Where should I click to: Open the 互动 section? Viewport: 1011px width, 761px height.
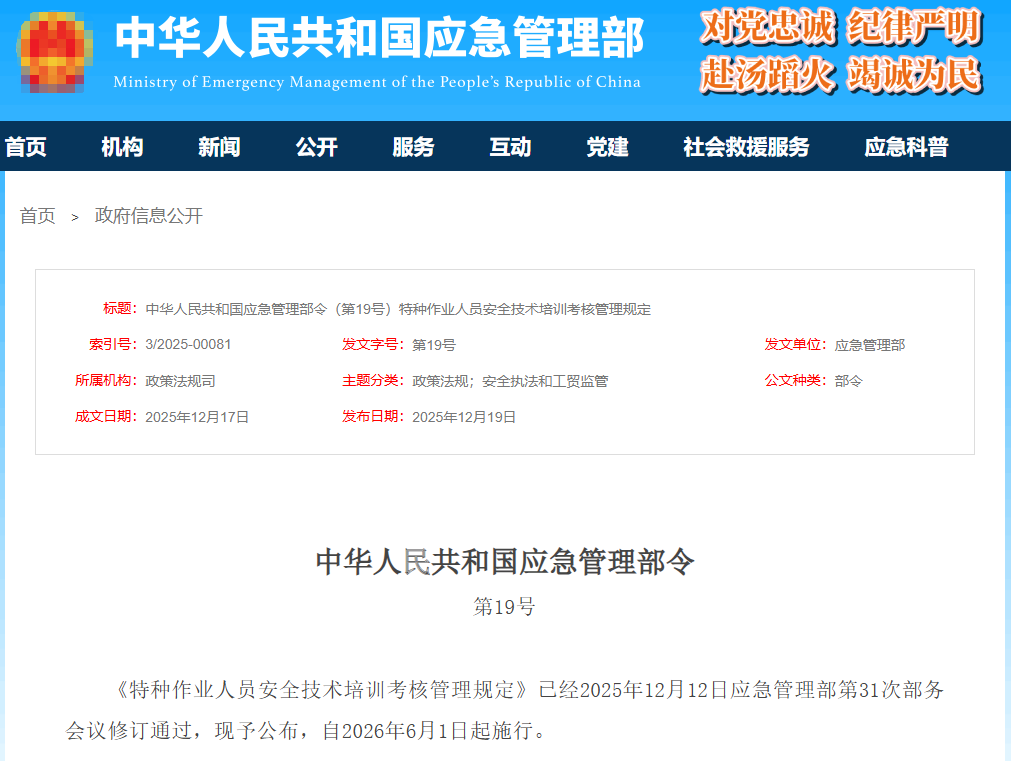(510, 146)
